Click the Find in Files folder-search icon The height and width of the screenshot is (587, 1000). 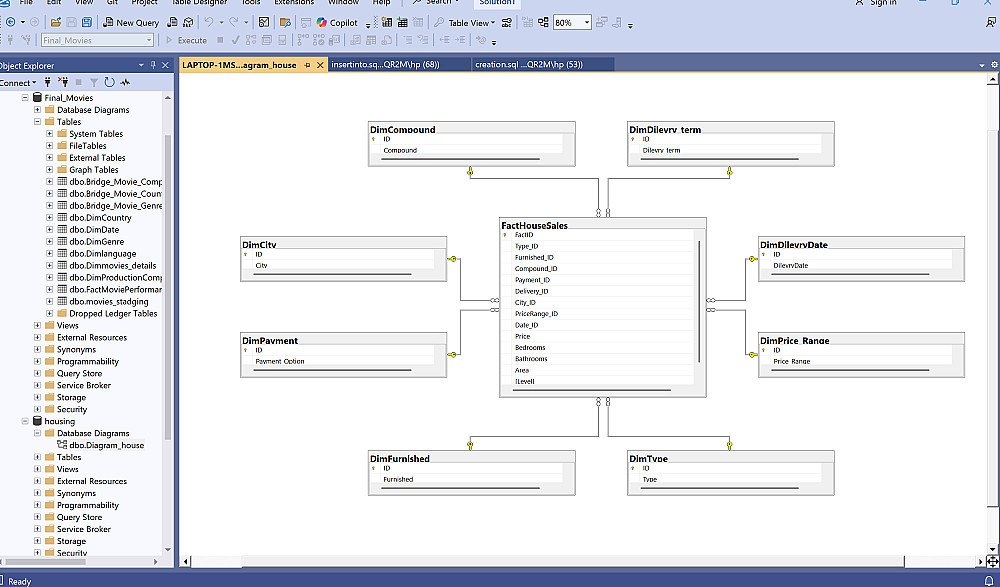[x=285, y=22]
